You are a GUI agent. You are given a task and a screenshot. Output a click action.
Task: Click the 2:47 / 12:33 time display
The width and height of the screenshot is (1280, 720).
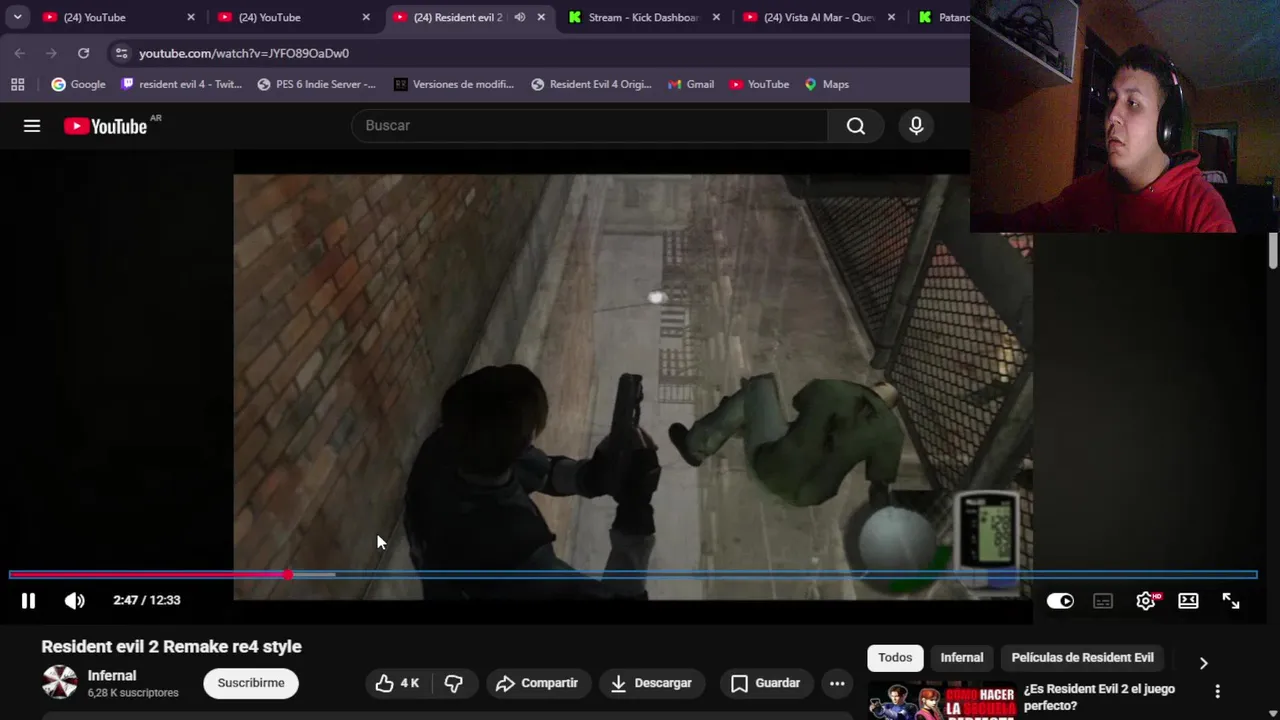click(x=147, y=600)
